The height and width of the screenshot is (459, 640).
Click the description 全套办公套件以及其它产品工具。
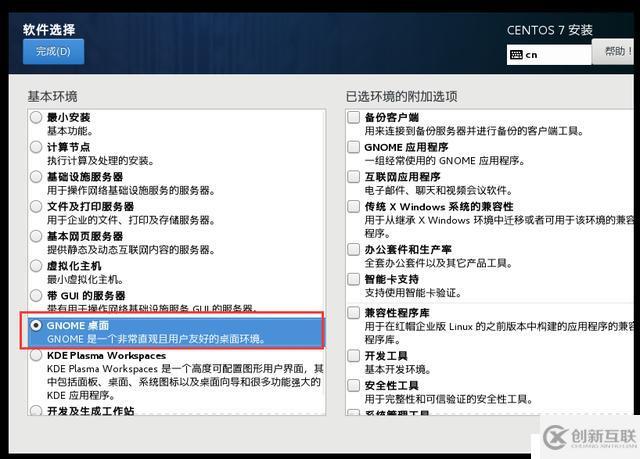(x=439, y=263)
